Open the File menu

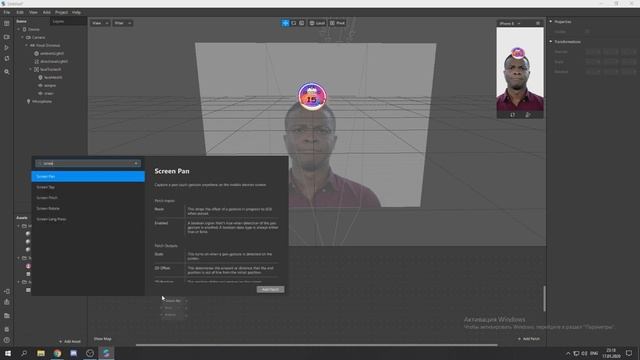[7, 13]
